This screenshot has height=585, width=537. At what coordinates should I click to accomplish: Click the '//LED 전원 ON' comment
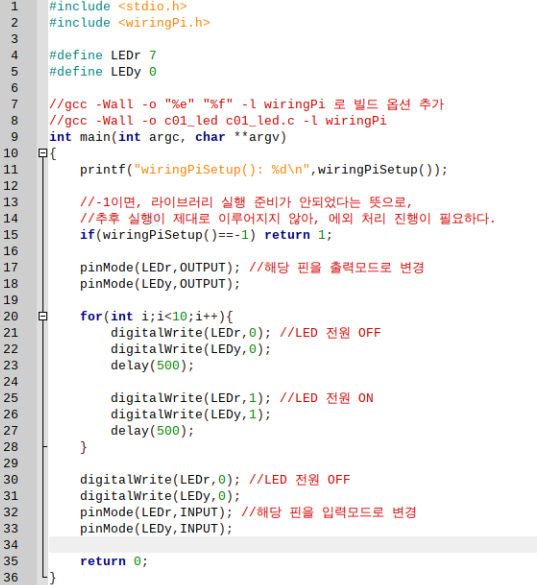[x=327, y=398]
